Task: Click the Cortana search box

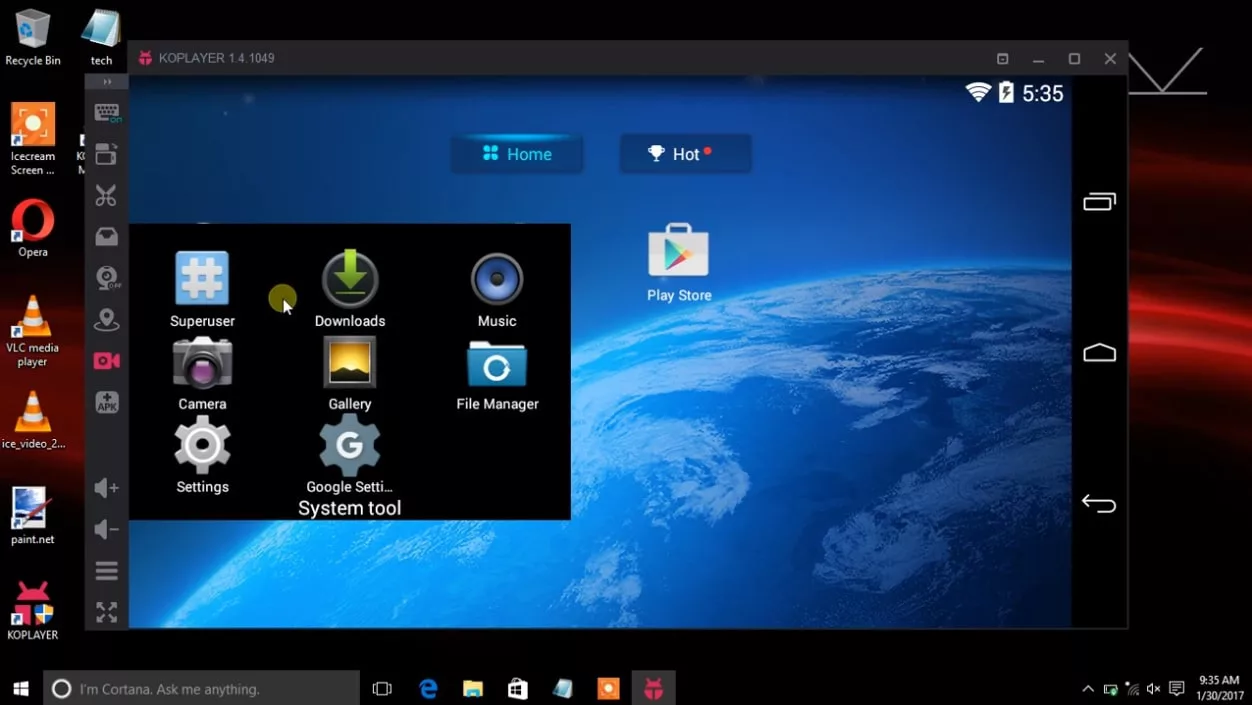Action: (x=201, y=688)
